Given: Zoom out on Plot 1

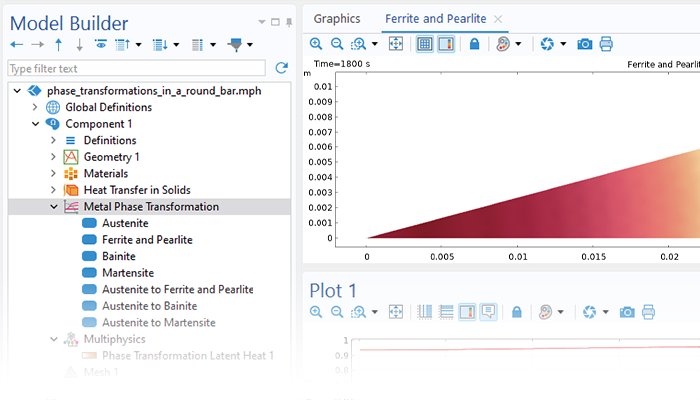Looking at the screenshot, I should (337, 312).
